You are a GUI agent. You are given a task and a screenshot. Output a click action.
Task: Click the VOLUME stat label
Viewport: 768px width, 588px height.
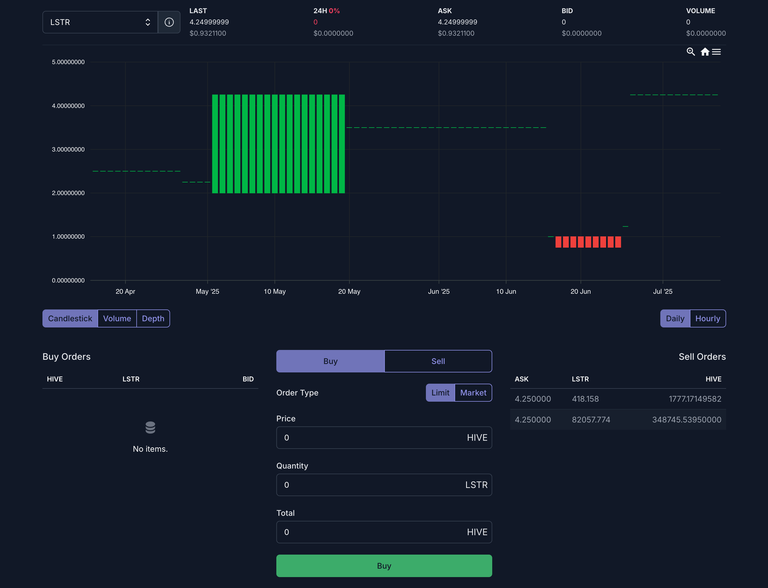(x=700, y=11)
